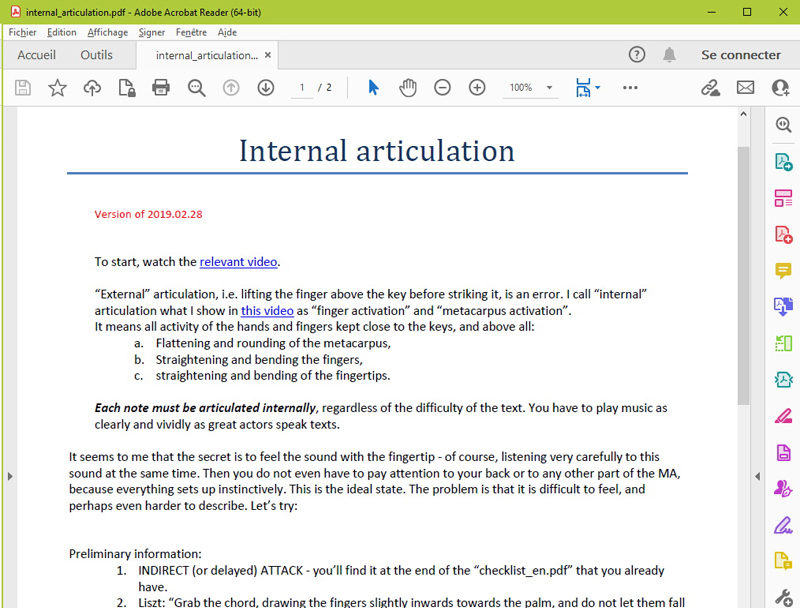800x608 pixels.
Task: Activate the Hand pan tool
Action: [x=408, y=88]
